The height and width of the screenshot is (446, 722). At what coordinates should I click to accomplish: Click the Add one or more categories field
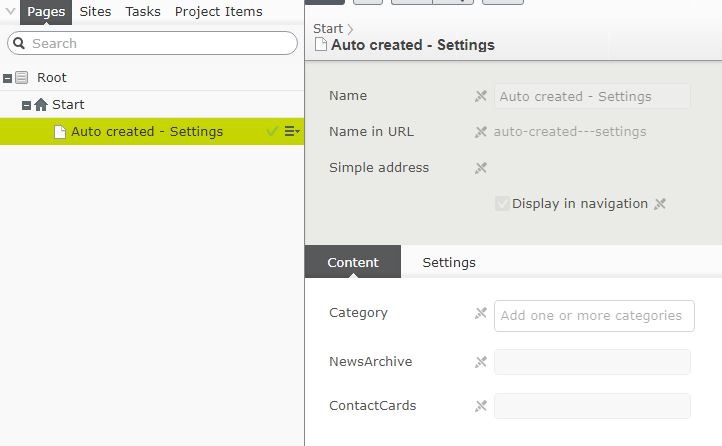(594, 316)
